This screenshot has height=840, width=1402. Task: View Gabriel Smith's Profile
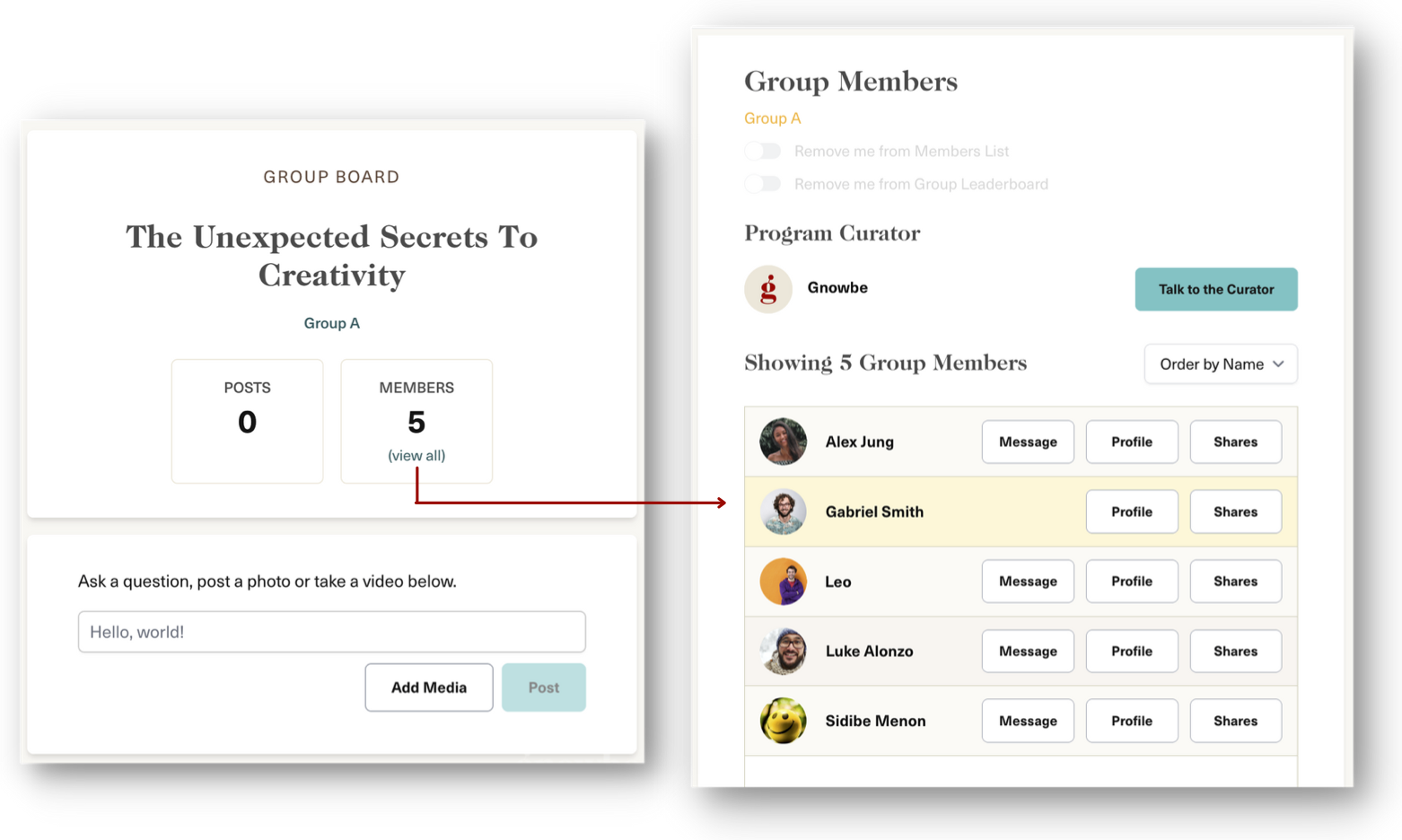[x=1132, y=512]
